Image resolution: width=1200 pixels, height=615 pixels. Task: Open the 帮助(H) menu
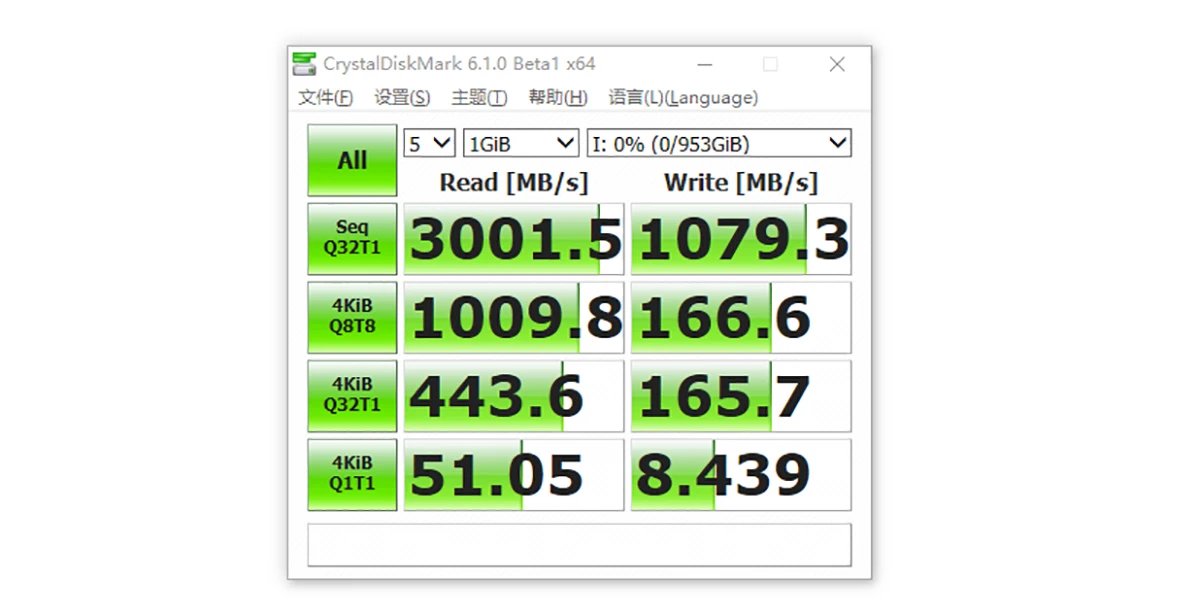click(557, 97)
